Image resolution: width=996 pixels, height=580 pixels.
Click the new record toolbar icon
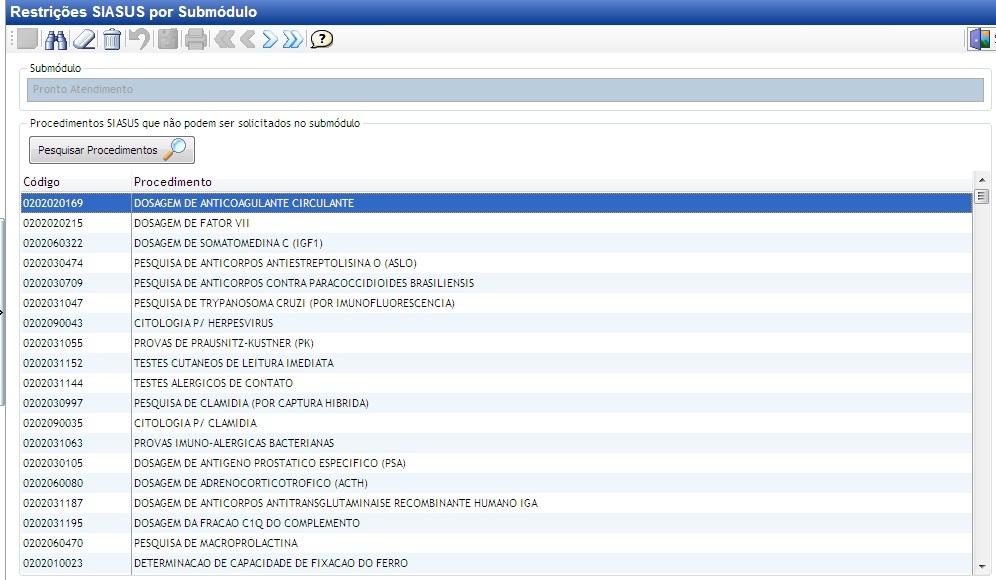tap(27, 39)
